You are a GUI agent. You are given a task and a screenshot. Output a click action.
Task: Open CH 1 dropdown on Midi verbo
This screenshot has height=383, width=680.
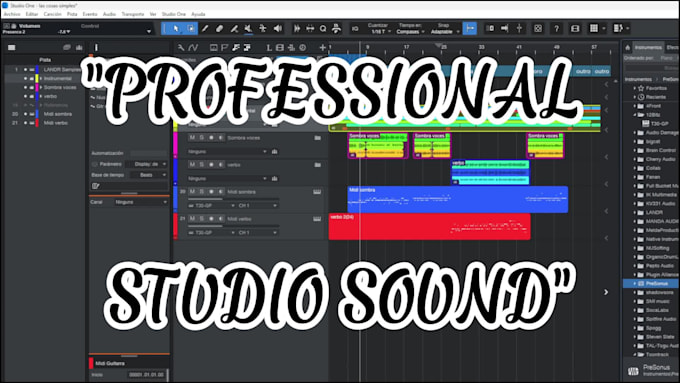tap(258, 232)
